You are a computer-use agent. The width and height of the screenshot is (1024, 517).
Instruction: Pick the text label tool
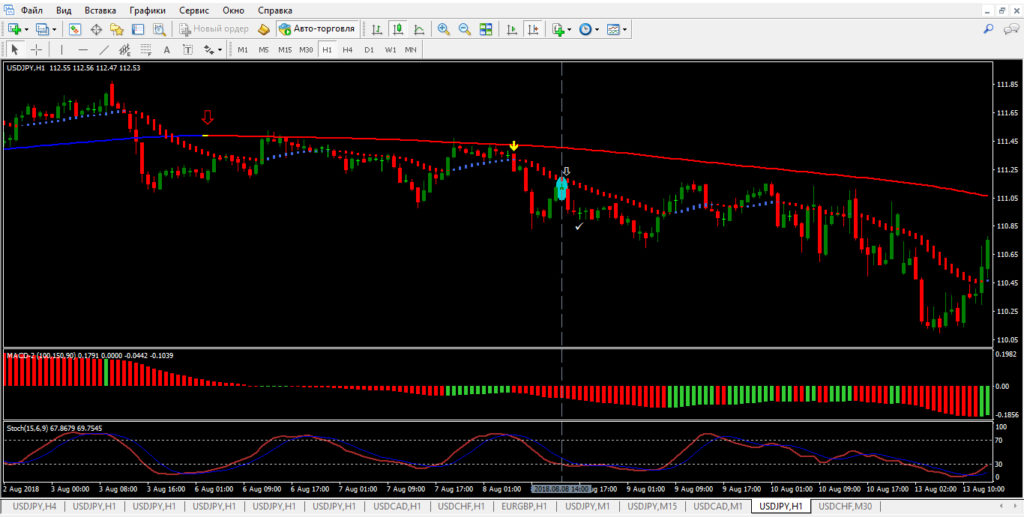pos(166,49)
